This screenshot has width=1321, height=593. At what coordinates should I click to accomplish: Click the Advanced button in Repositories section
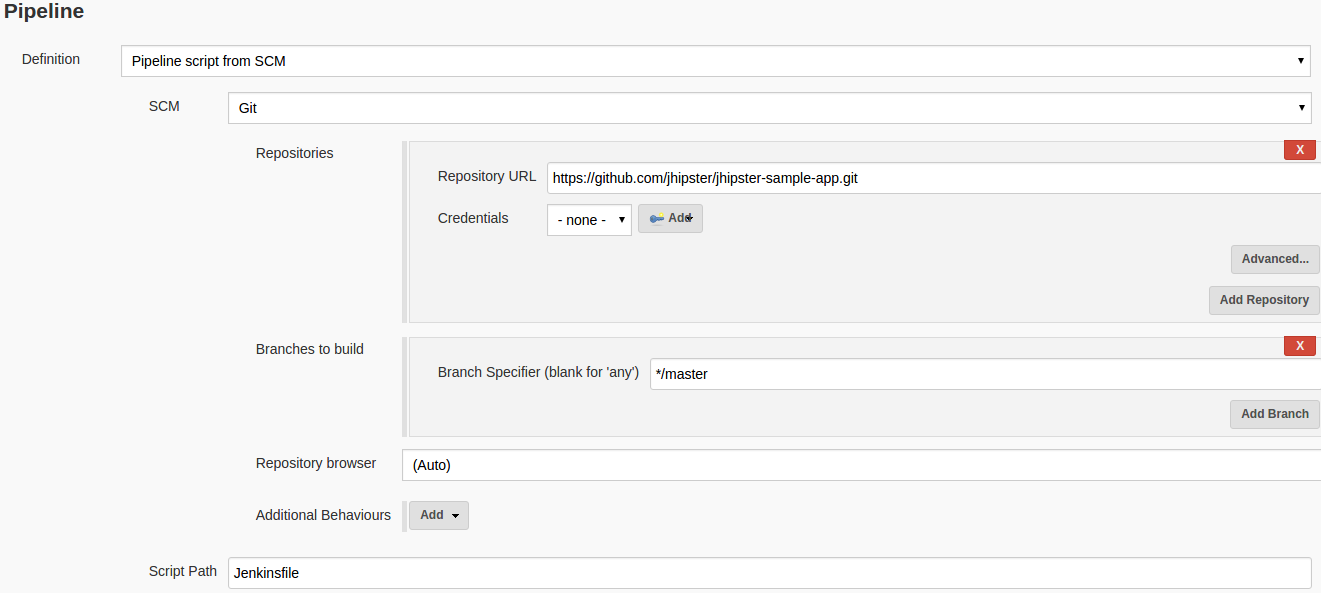(1274, 259)
